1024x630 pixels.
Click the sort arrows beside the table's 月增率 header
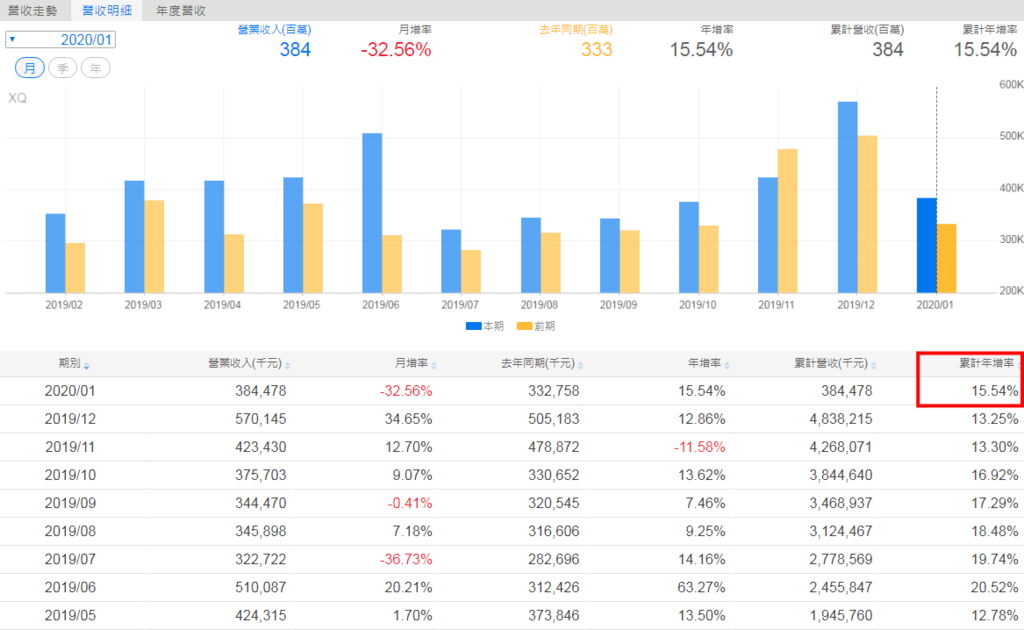(x=434, y=366)
